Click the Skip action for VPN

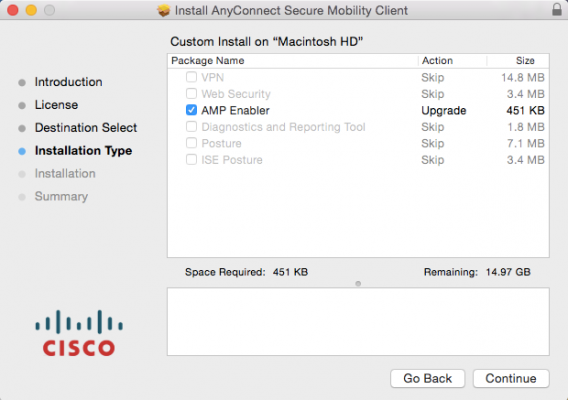[x=433, y=78]
